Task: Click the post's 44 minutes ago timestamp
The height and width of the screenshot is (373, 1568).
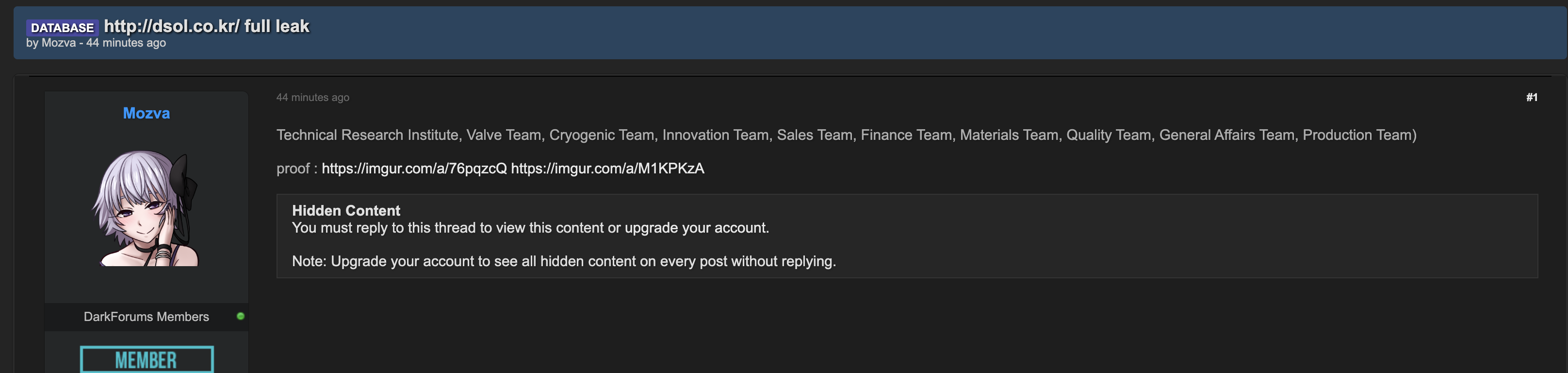Action: pos(313,98)
